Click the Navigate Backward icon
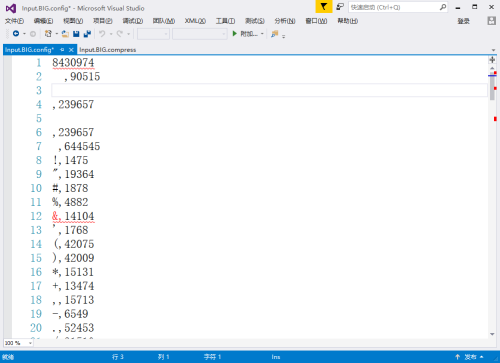The height and width of the screenshot is (363, 500). pyautogui.click(x=16, y=34)
